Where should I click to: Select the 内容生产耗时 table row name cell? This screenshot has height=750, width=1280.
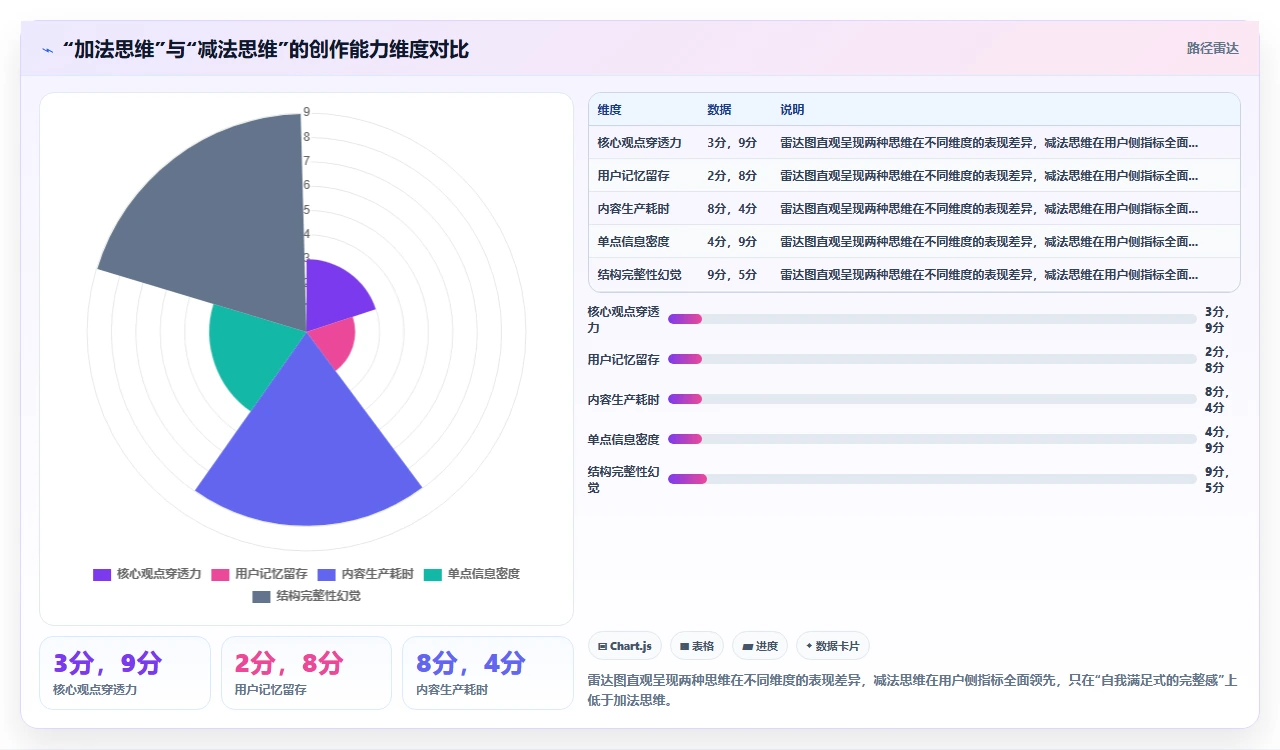tap(634, 209)
